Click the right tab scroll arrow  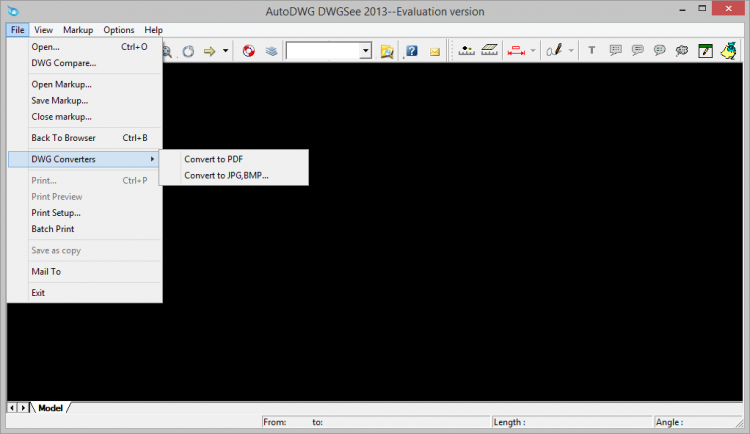pos(22,408)
